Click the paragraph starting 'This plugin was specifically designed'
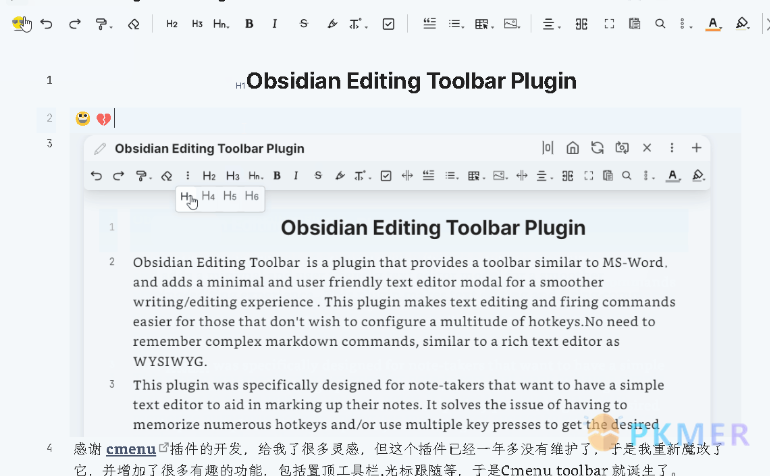 click(x=398, y=404)
